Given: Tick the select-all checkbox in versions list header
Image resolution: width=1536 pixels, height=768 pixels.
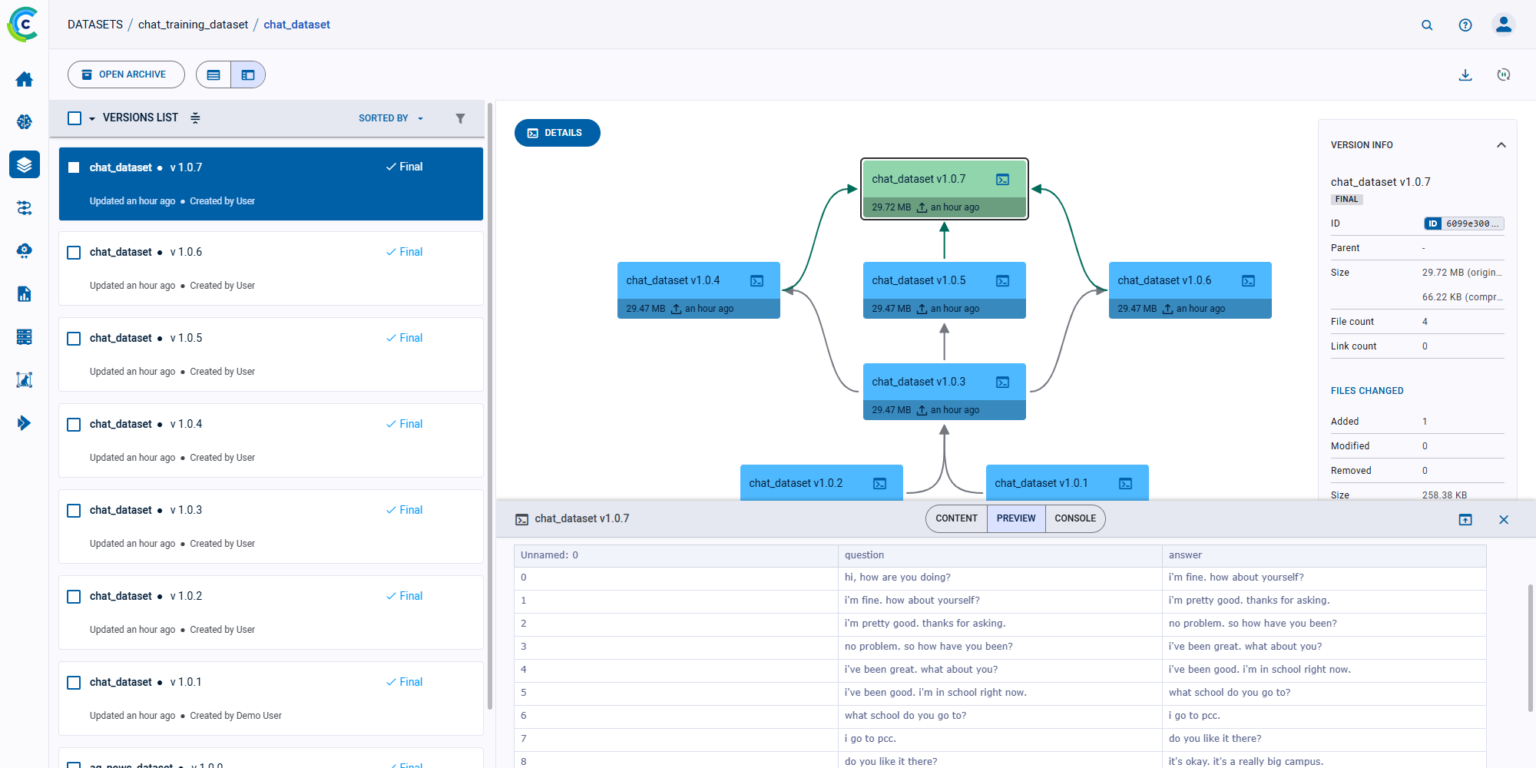Looking at the screenshot, I should [73, 117].
